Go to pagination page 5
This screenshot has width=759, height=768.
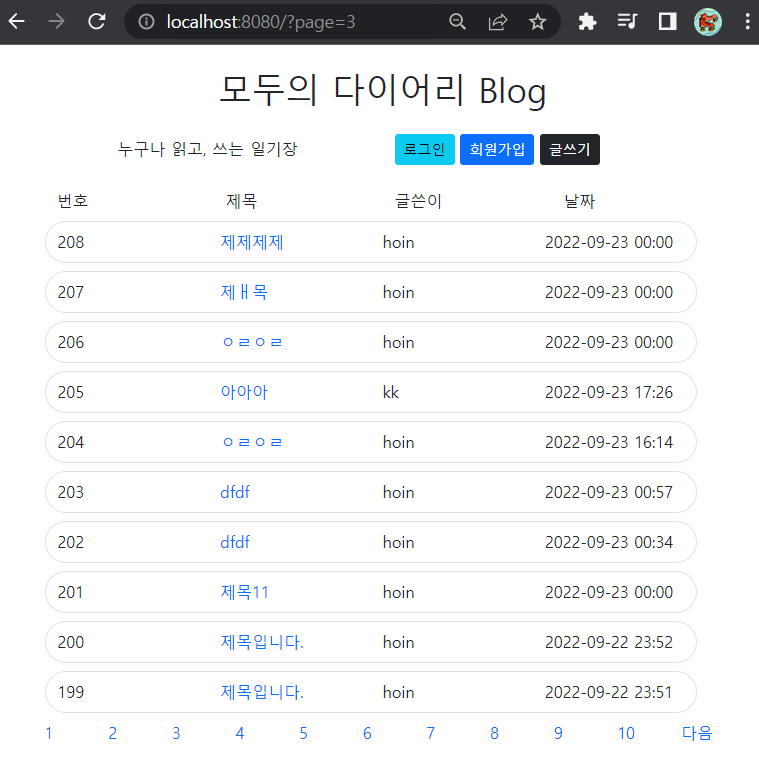(x=304, y=733)
